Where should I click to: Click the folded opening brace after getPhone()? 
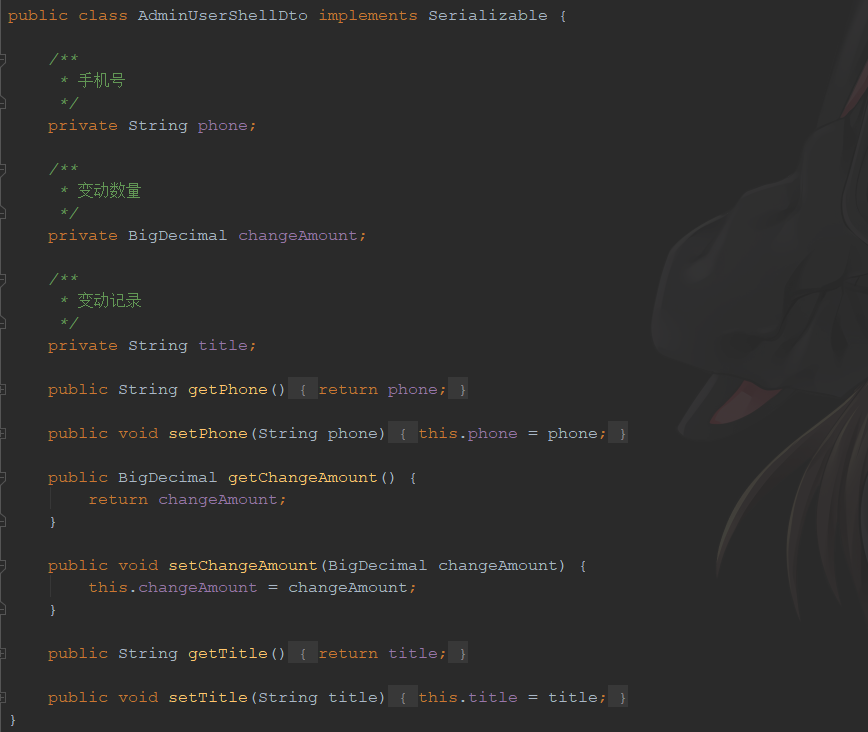(303, 390)
